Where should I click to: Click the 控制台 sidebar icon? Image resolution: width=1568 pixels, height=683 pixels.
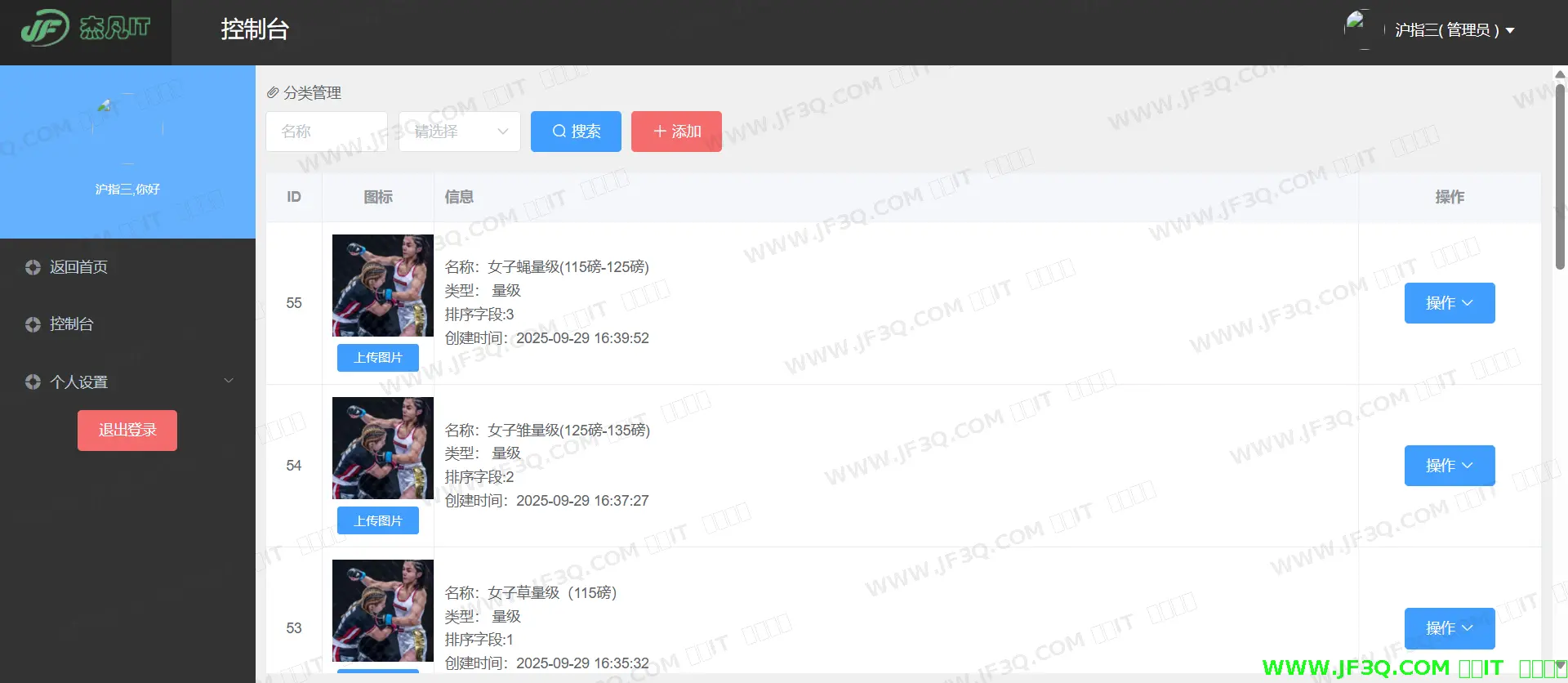point(33,324)
